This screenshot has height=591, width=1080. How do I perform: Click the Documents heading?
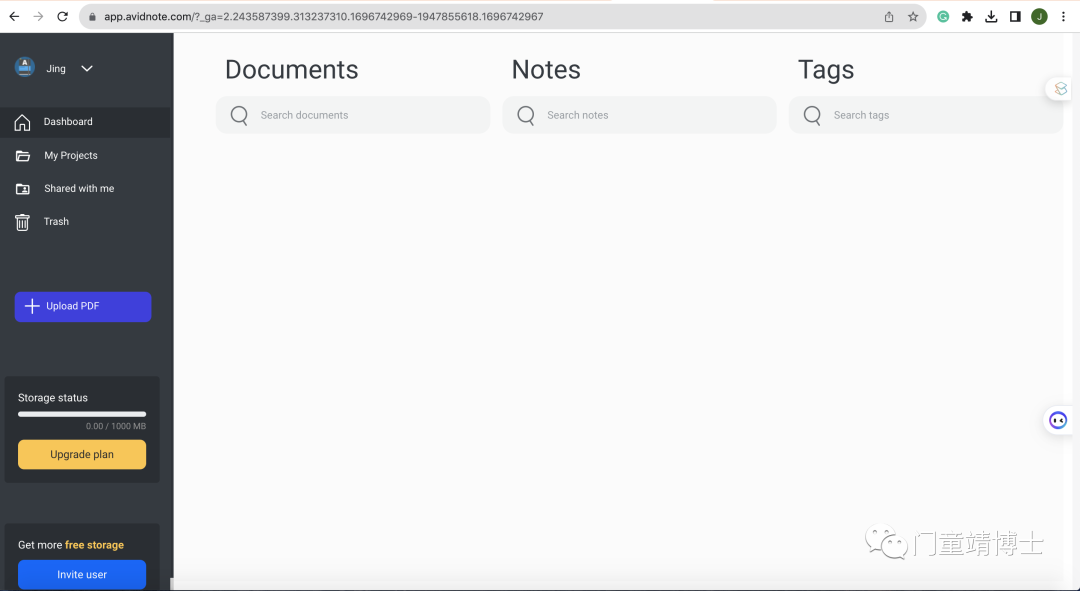291,70
